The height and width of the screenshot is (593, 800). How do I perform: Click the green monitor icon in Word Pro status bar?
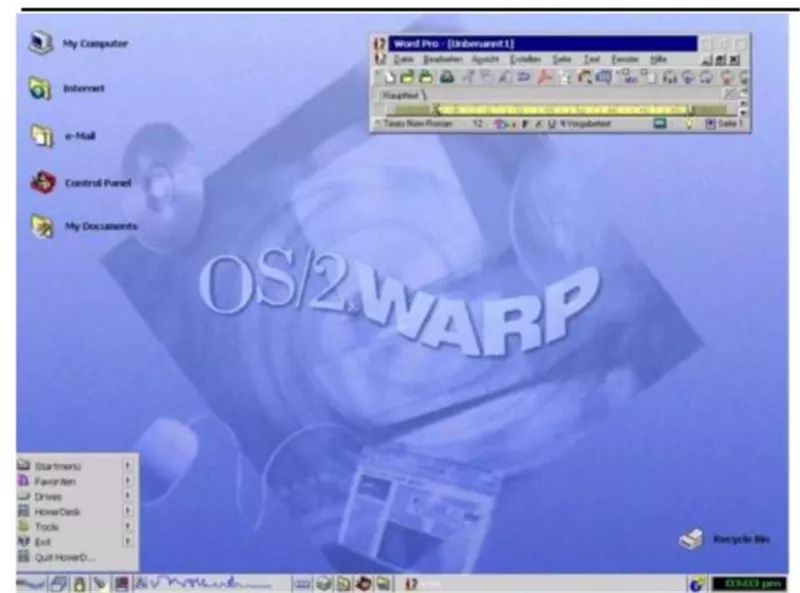click(660, 123)
